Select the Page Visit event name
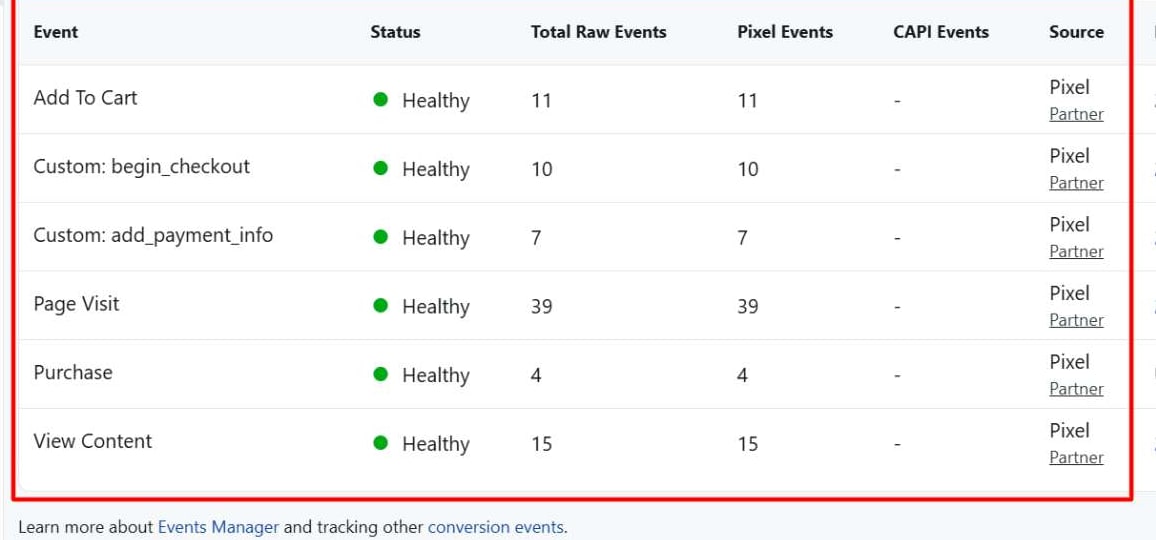 (77, 304)
